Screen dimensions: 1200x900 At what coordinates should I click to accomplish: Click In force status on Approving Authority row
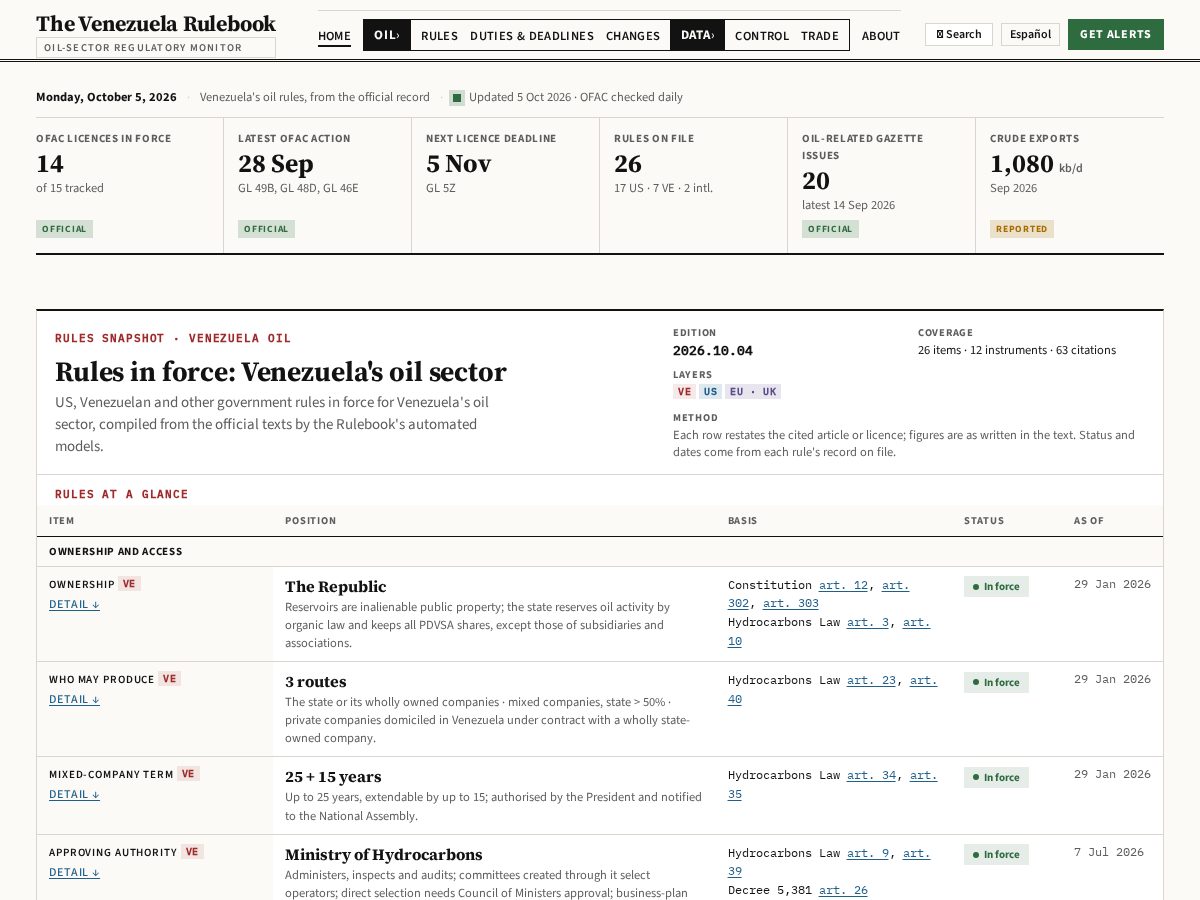coord(996,855)
